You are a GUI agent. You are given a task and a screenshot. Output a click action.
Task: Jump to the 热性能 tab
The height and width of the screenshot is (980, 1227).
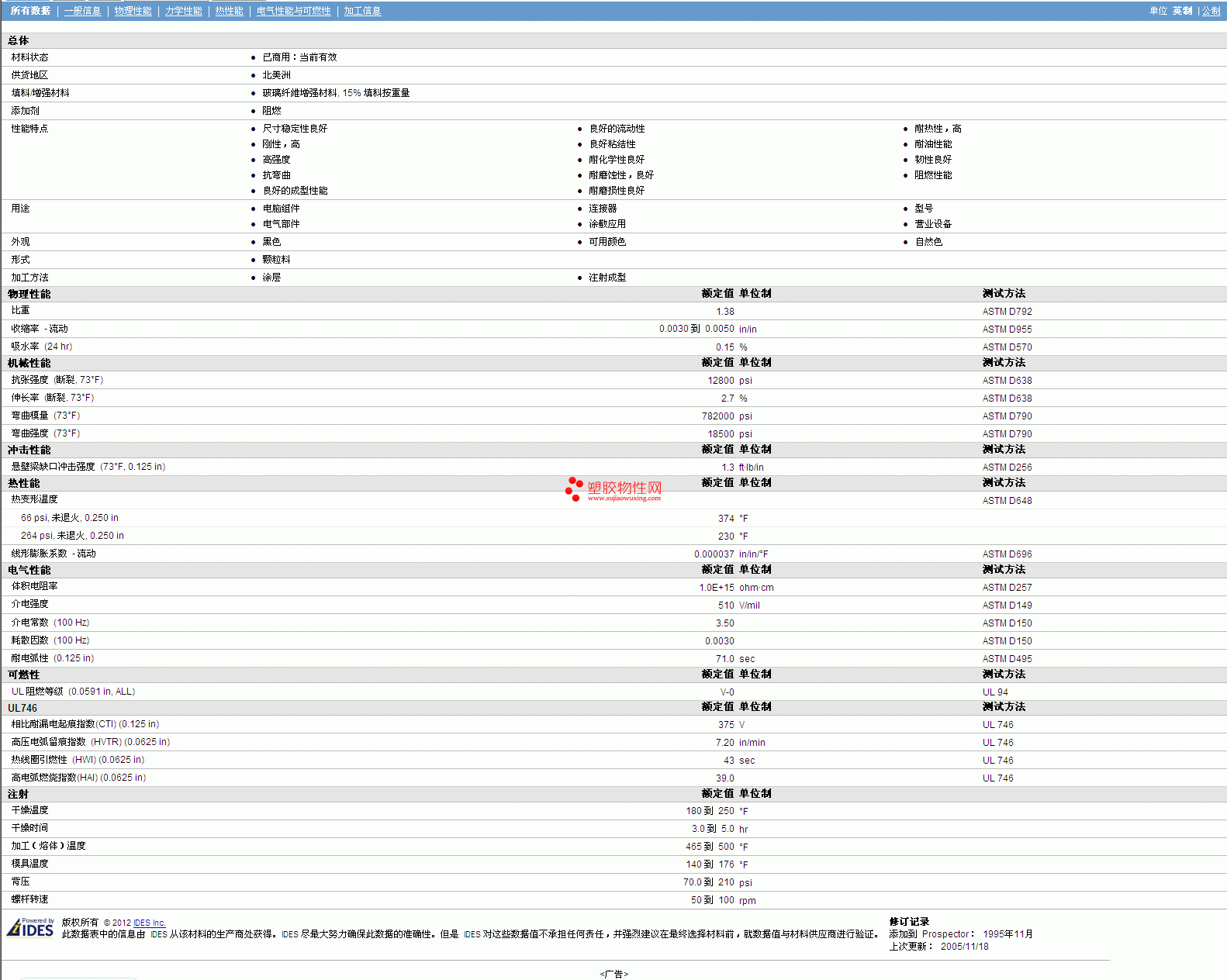pyautogui.click(x=229, y=11)
